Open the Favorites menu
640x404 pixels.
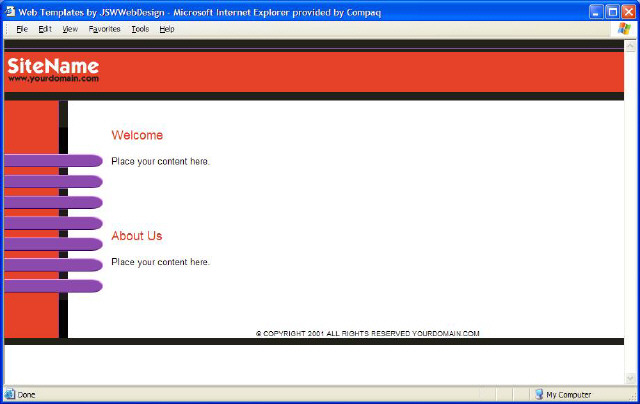pyautogui.click(x=104, y=29)
